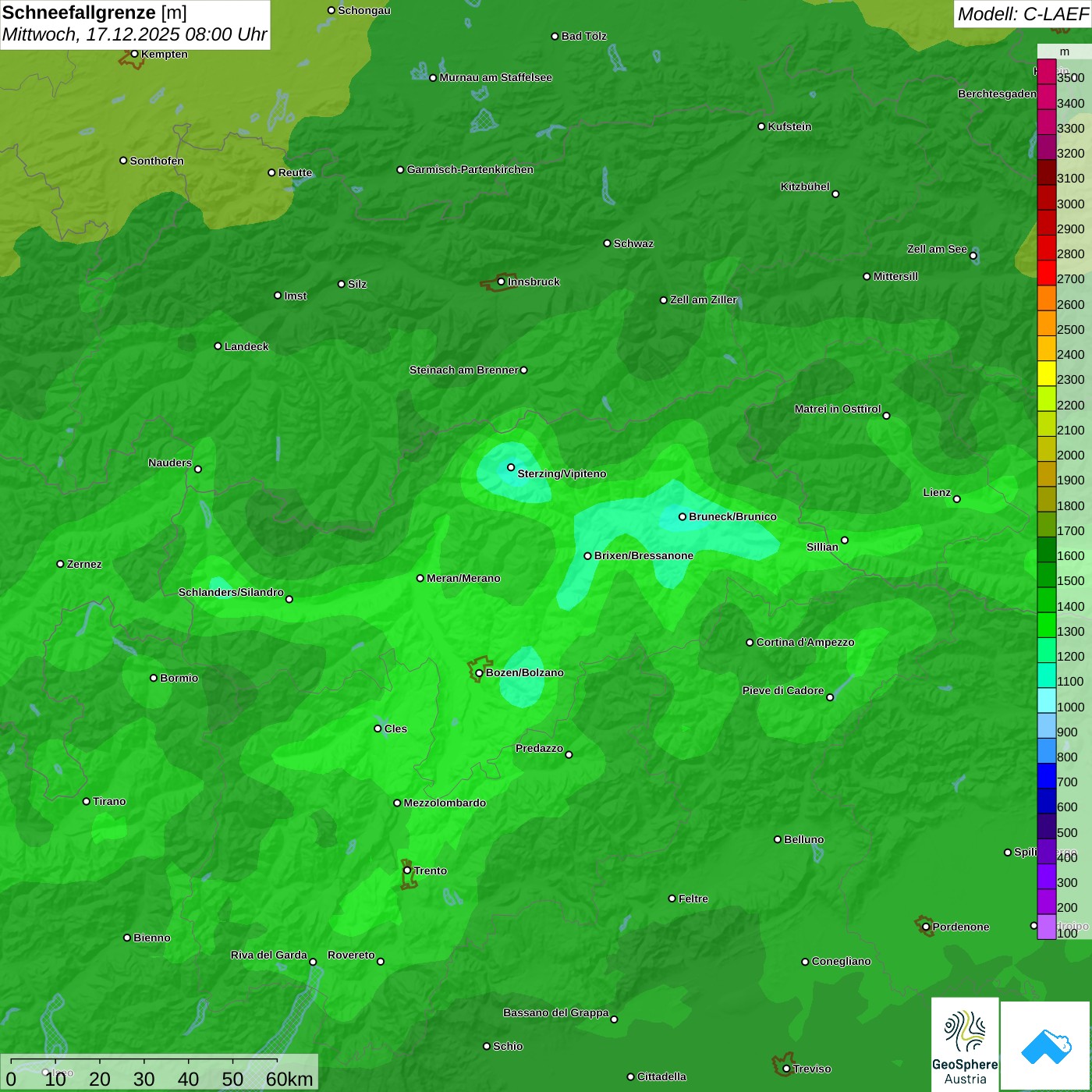The height and width of the screenshot is (1092, 1092).
Task: Pick the lilac swatch at the legend bottom
Action: (1047, 927)
